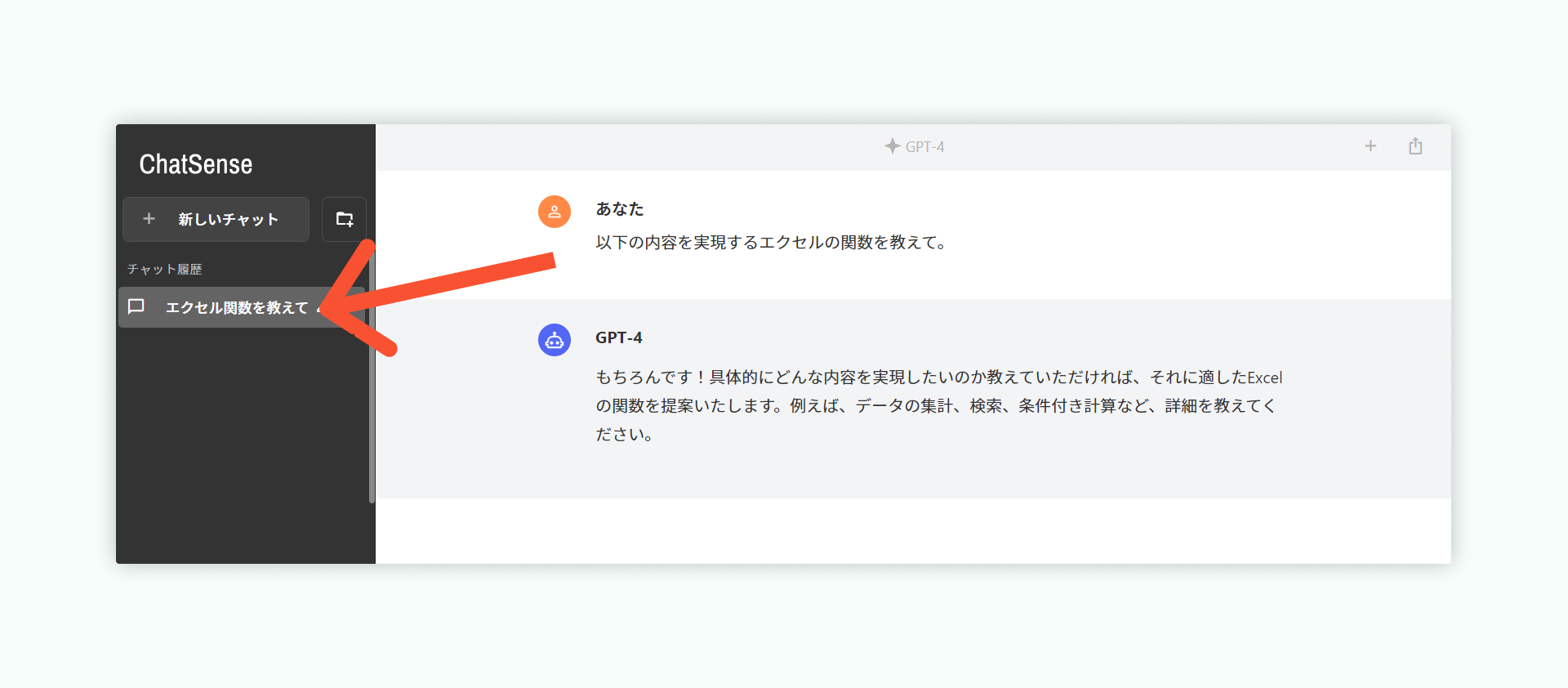Screen dimensions: 1568x688
Task: Click the blue GPT-4 robot avatar
Action: pos(555,340)
